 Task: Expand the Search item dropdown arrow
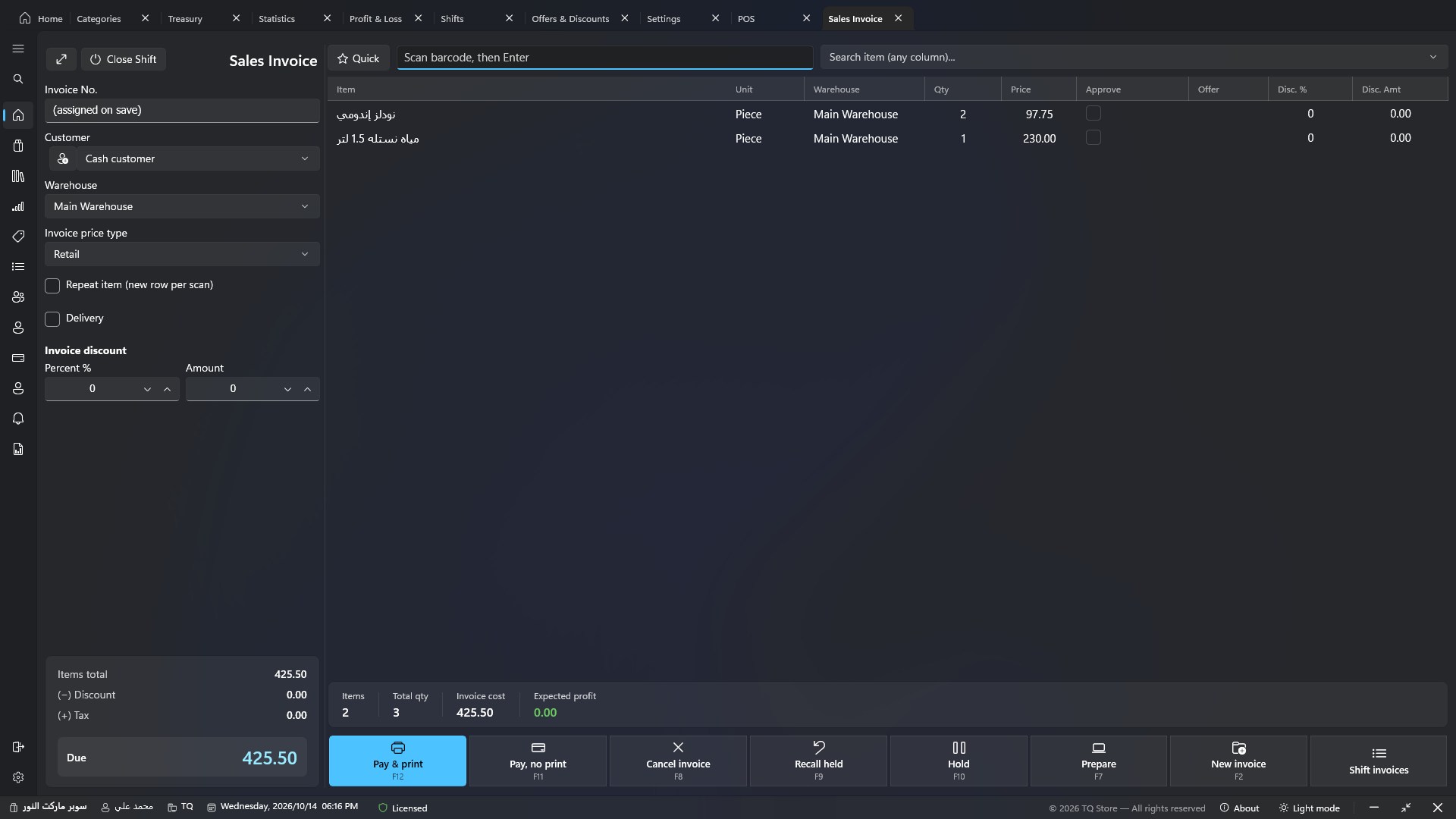[1432, 57]
